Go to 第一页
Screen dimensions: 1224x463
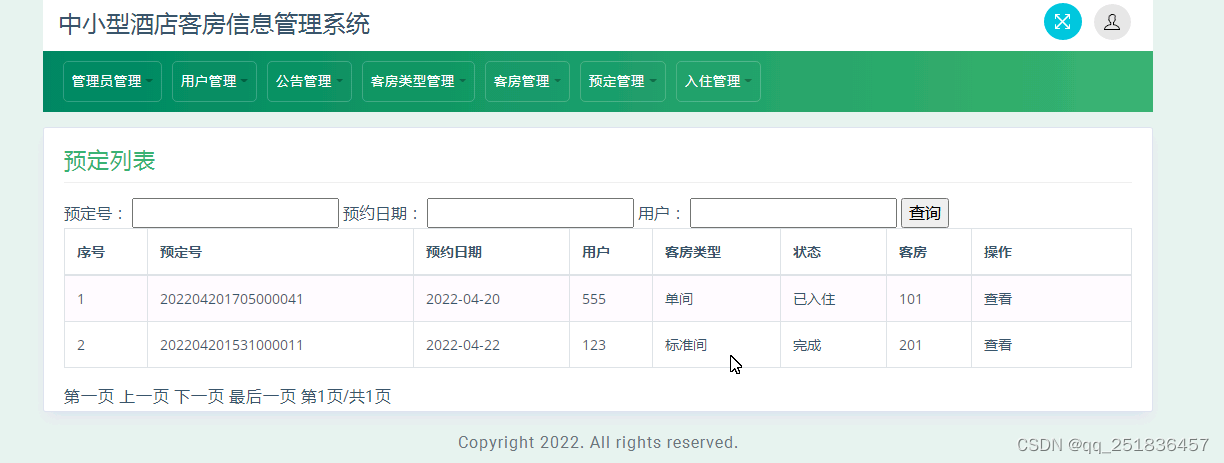pyautogui.click(x=90, y=397)
